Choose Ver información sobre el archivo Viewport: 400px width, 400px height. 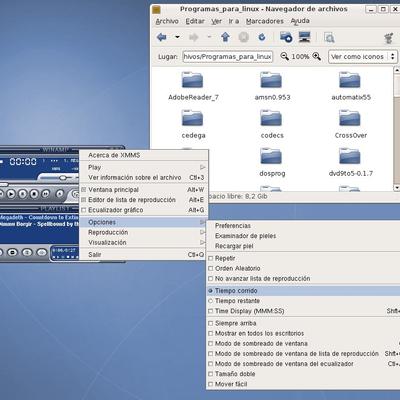coord(143,177)
